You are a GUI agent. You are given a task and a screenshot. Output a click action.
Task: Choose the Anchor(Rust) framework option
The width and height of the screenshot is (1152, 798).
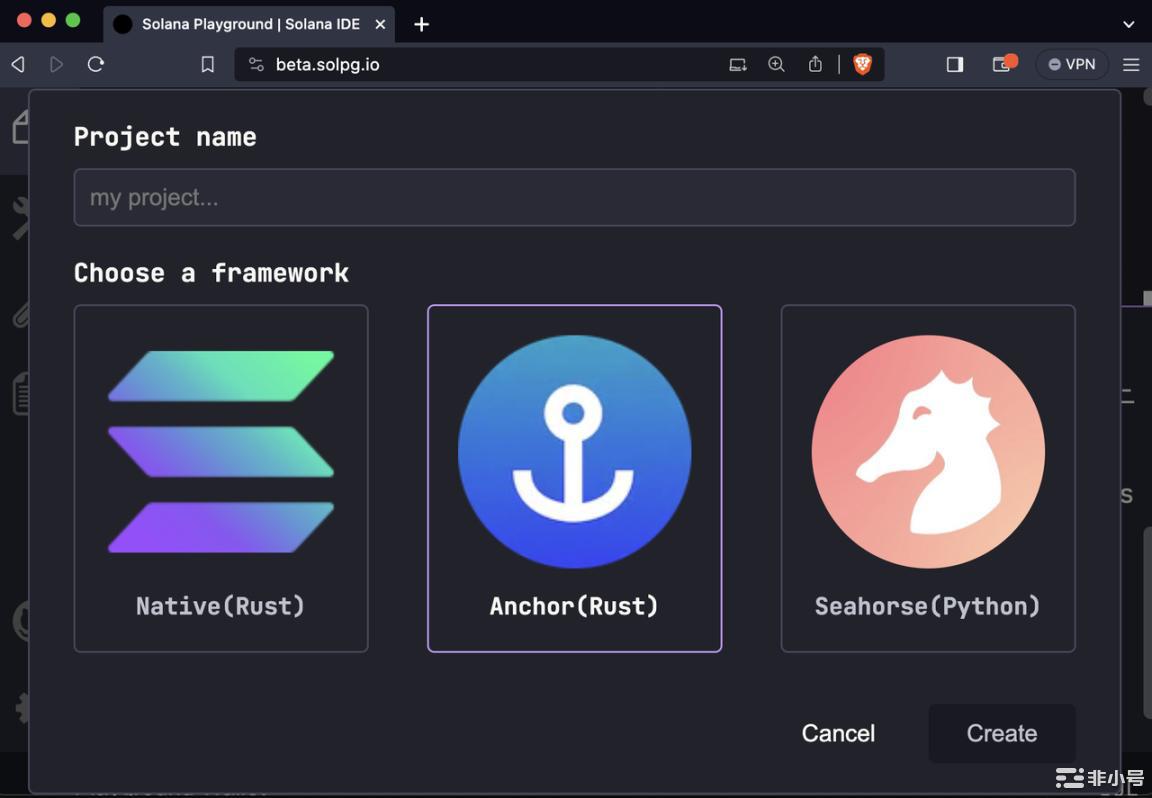coord(574,478)
